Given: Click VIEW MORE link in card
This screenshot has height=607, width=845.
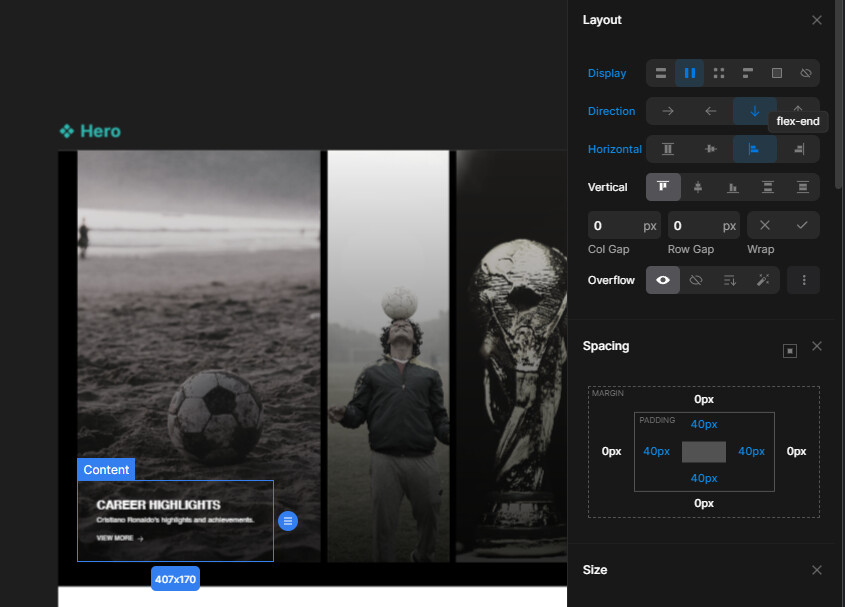Looking at the screenshot, I should (x=120, y=538).
